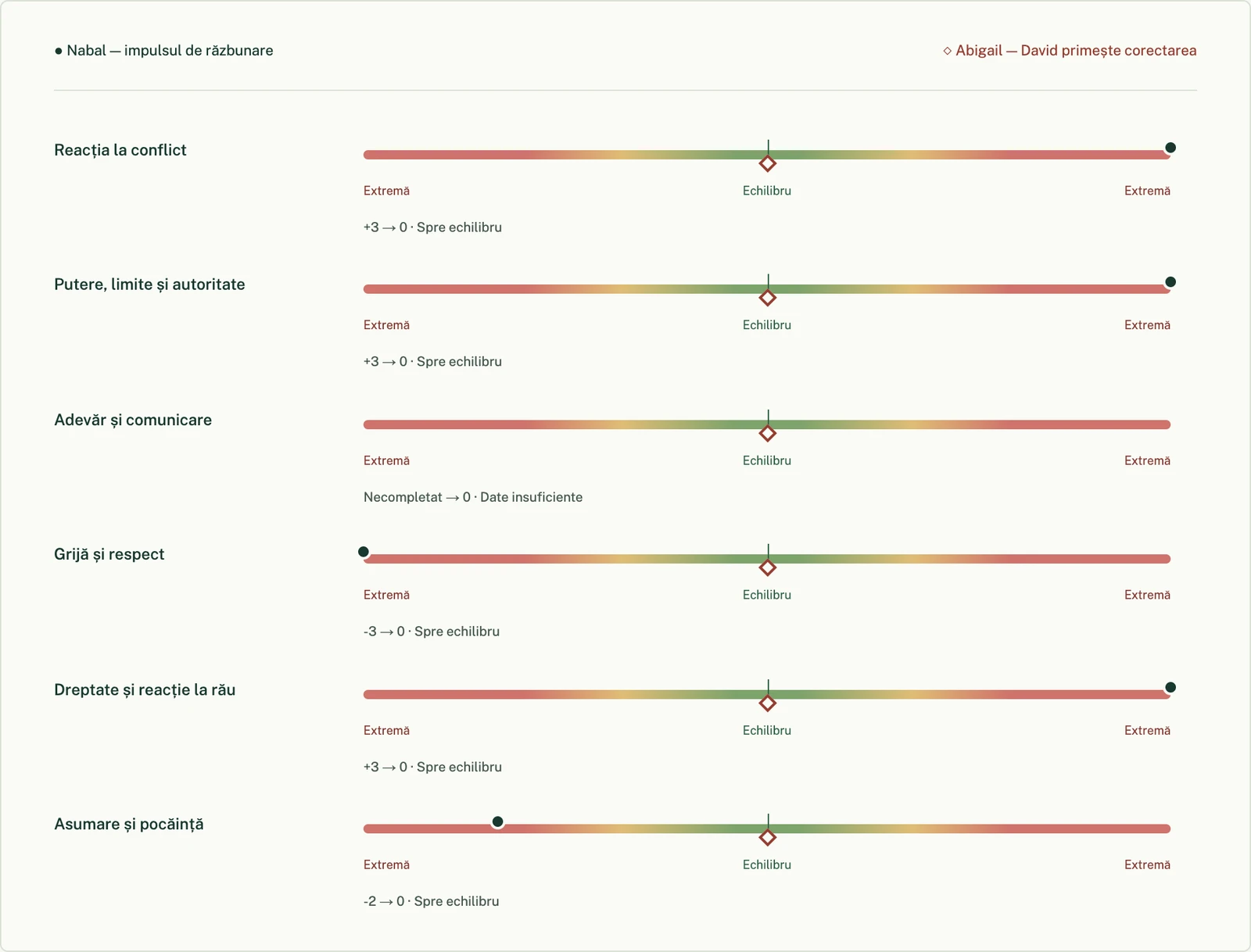Click the Nabal dot on Asumare și pocăință slider
Screen dimensions: 1251x952
pos(498,821)
